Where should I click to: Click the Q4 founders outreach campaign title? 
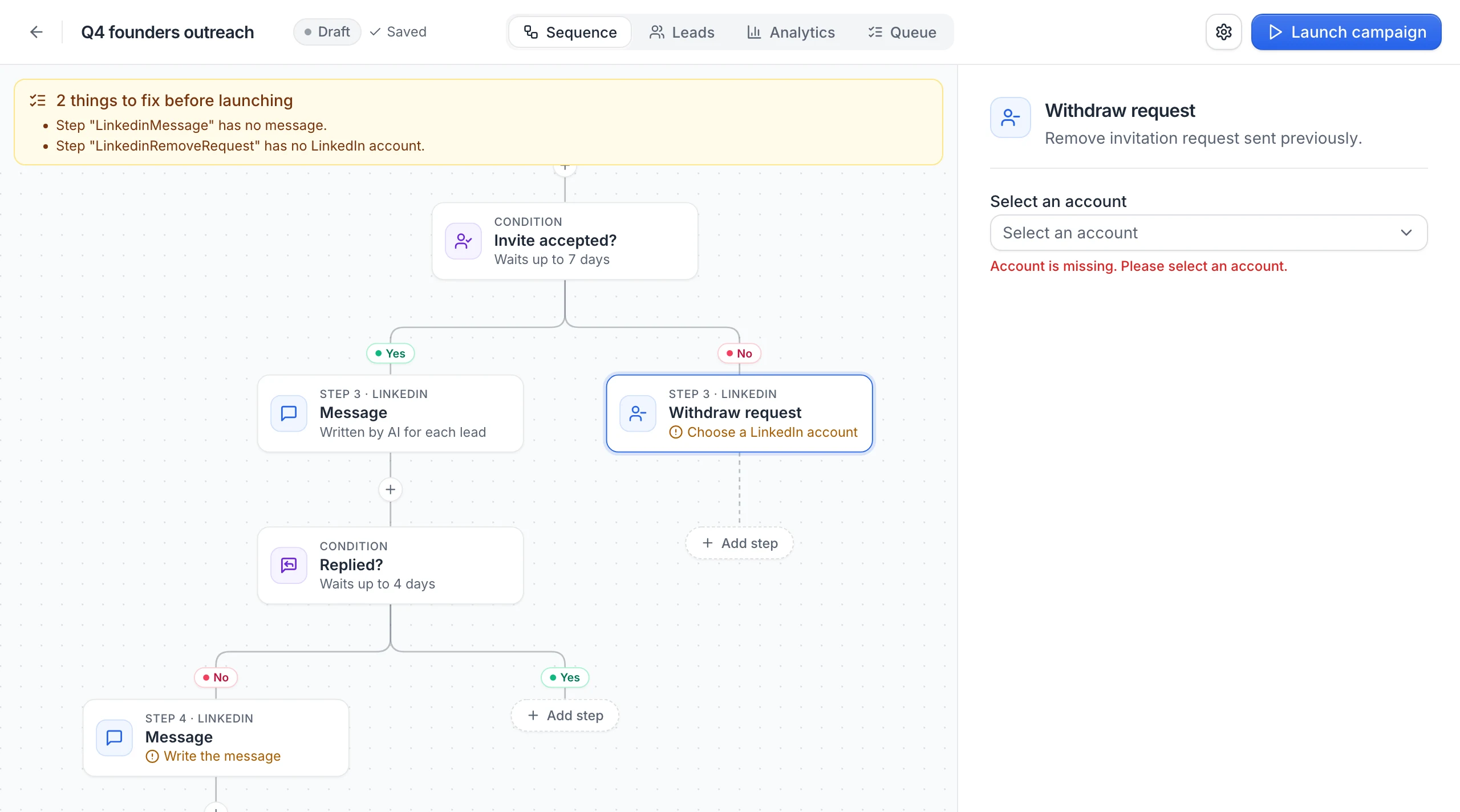[x=167, y=32]
